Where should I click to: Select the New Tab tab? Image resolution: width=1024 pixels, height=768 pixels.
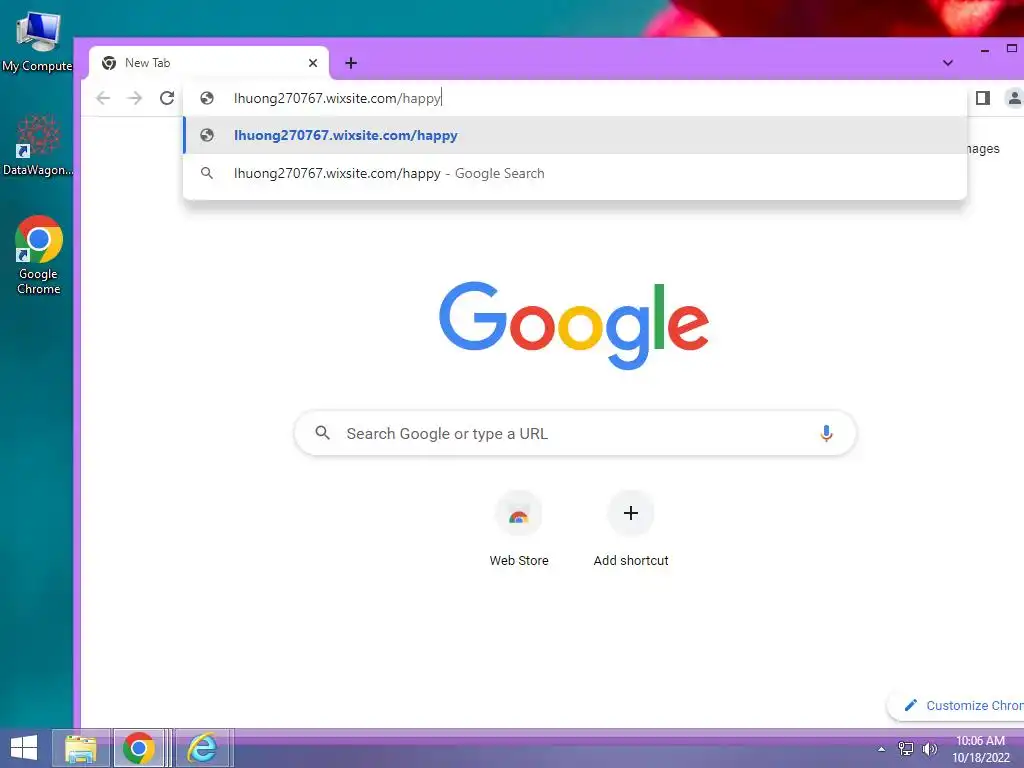point(209,63)
